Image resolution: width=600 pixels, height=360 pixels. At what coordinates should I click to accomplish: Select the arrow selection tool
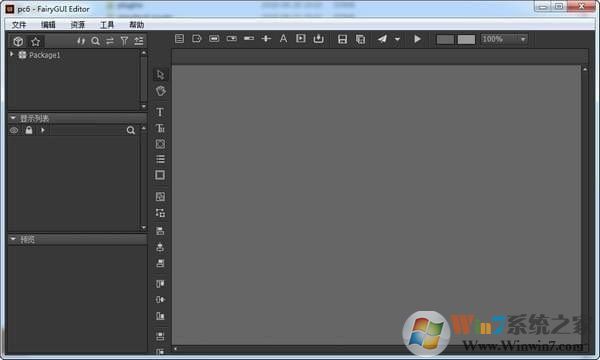pyautogui.click(x=160, y=75)
